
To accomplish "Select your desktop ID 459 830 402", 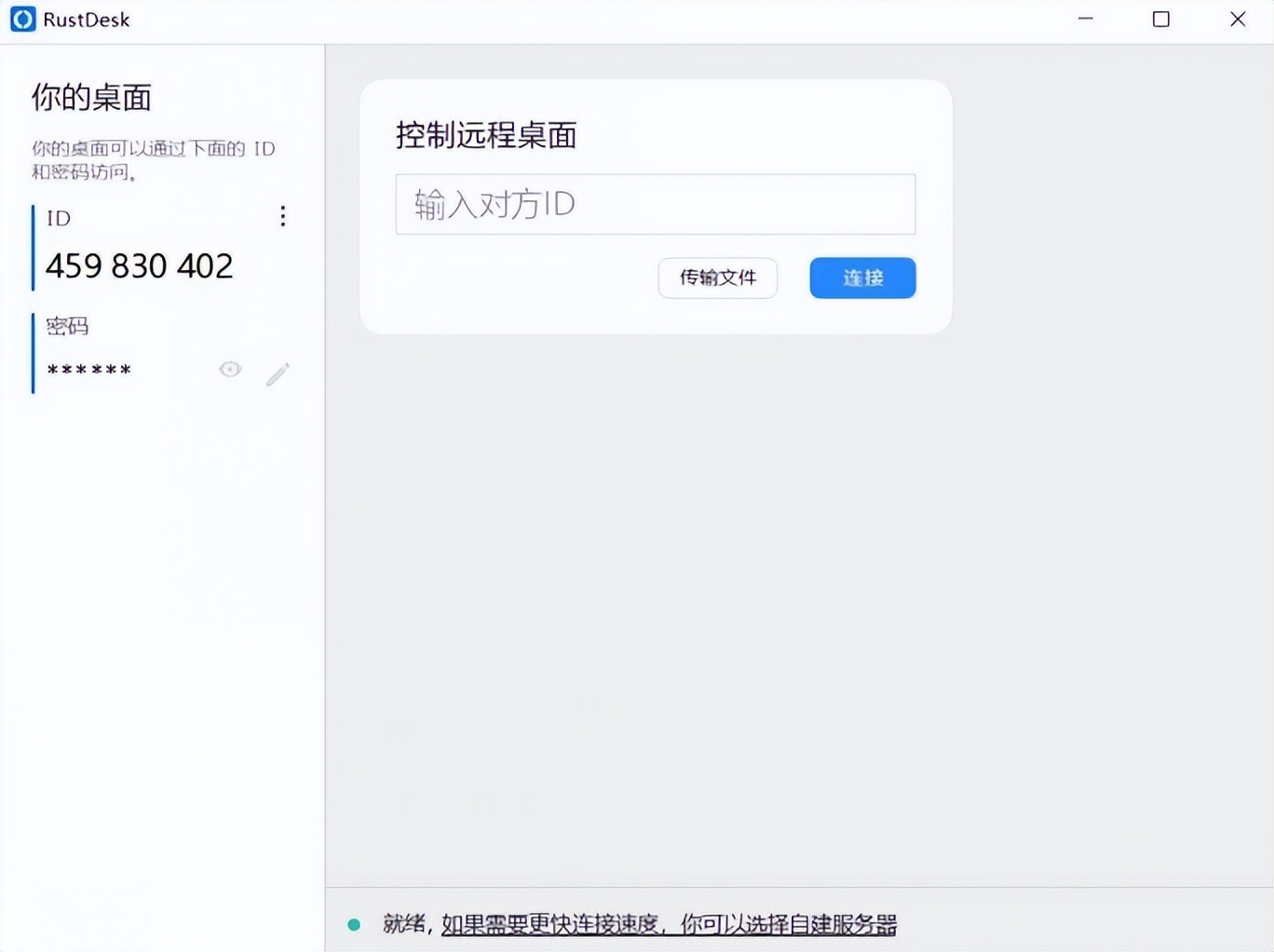I will tap(139, 265).
